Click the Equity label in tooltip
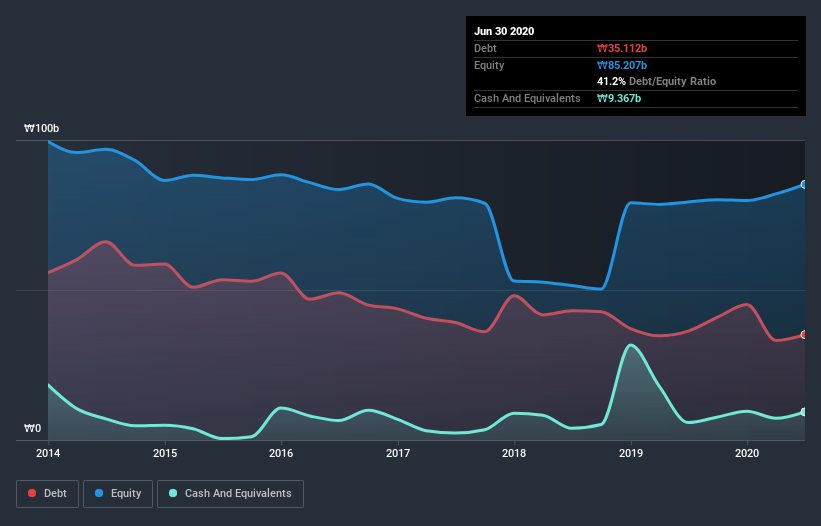This screenshot has width=821, height=526. click(x=489, y=65)
